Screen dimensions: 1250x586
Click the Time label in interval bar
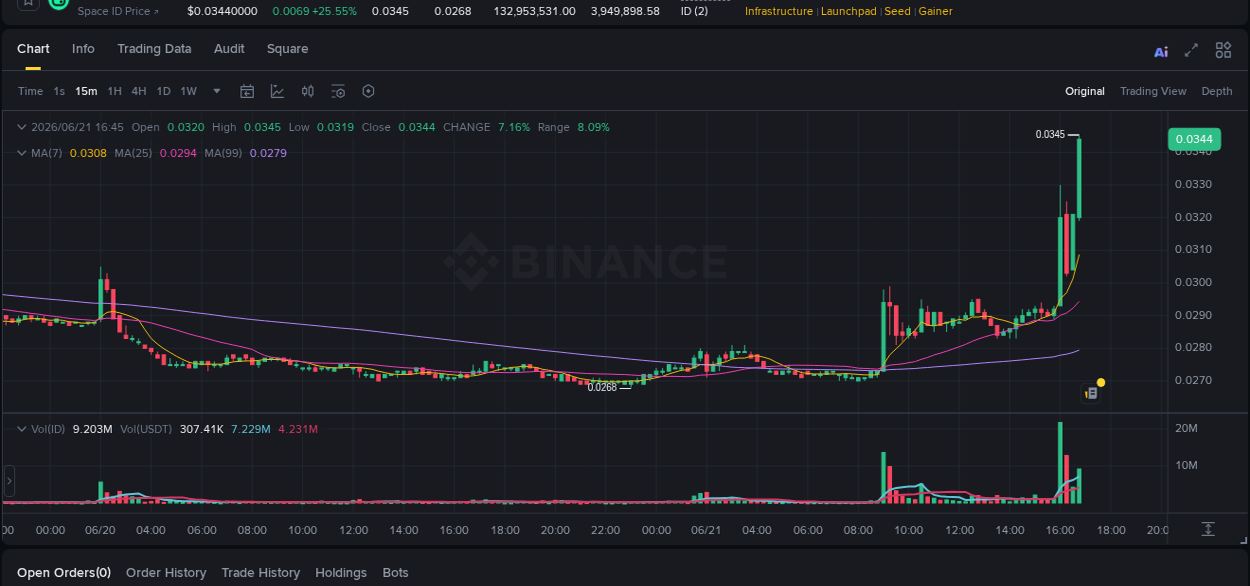pyautogui.click(x=30, y=91)
